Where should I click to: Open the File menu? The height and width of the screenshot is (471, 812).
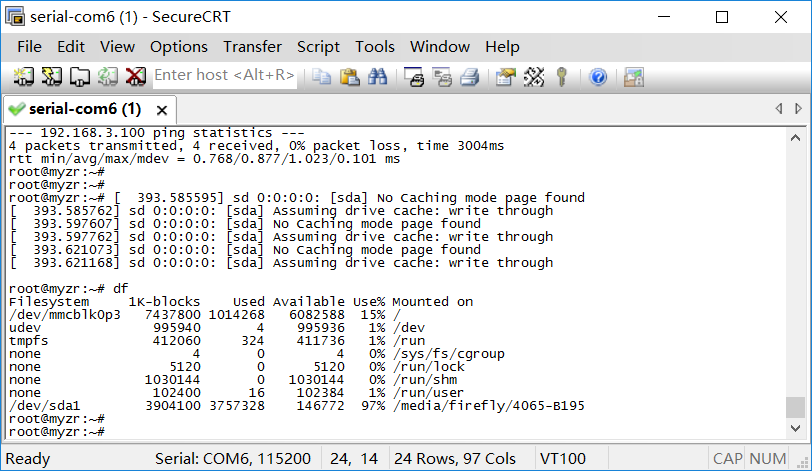[x=29, y=47]
